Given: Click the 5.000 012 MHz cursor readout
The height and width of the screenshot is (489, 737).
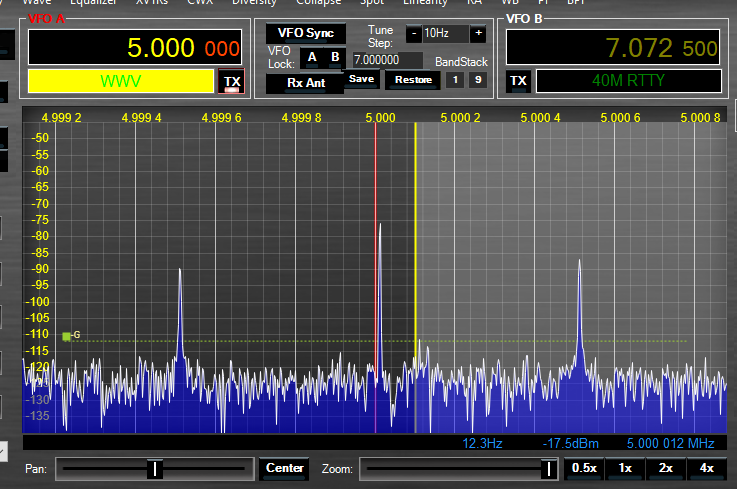Looking at the screenshot, I should [671, 443].
